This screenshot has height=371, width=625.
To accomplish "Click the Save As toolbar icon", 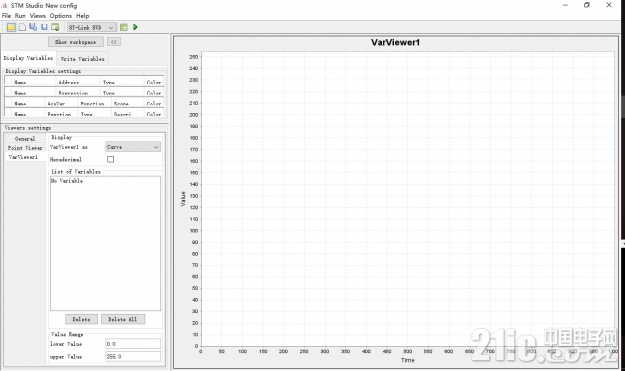I will pos(33,27).
